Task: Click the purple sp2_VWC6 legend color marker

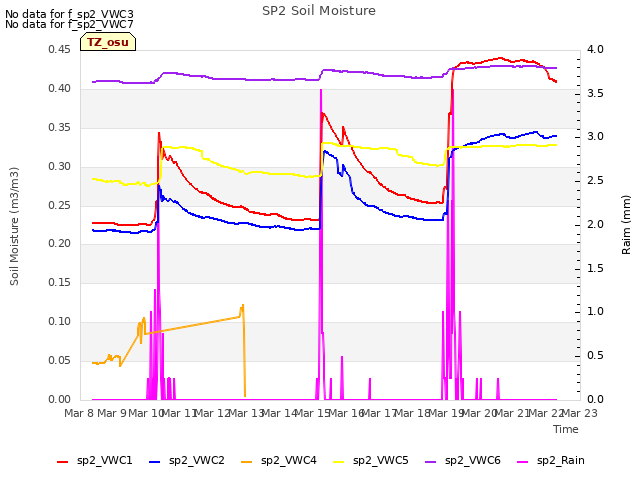Action: 431,462
